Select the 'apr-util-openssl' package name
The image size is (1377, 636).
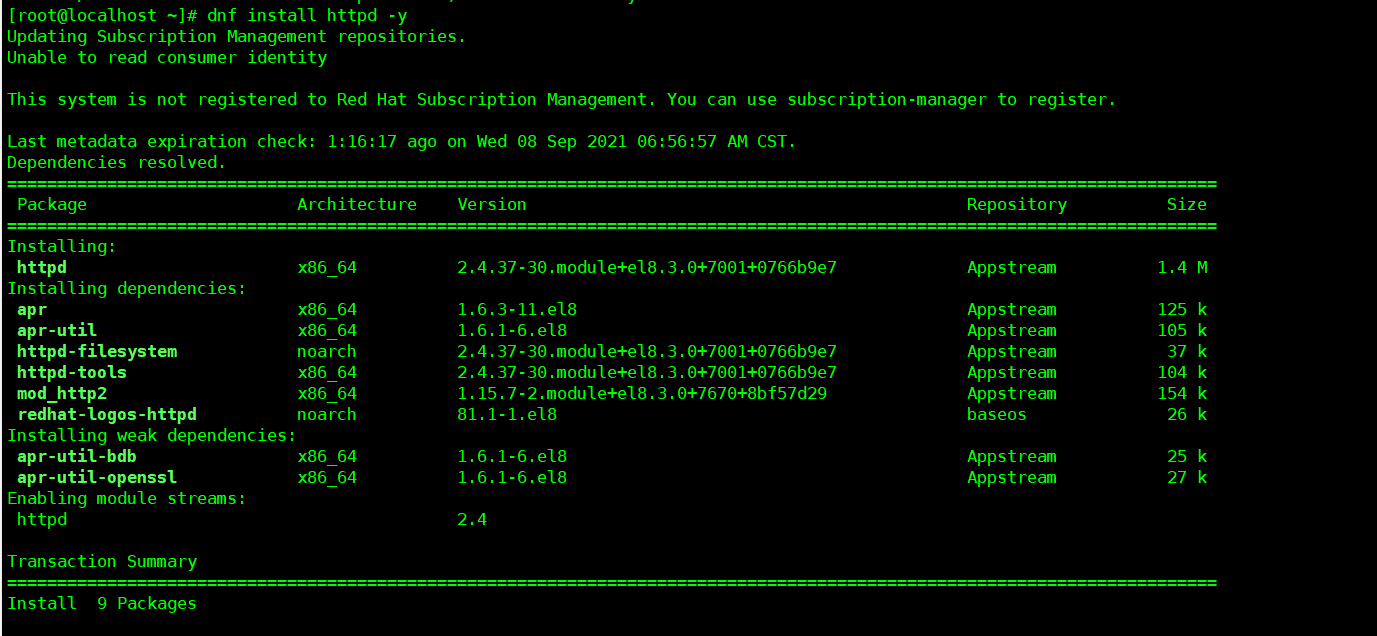(x=97, y=478)
